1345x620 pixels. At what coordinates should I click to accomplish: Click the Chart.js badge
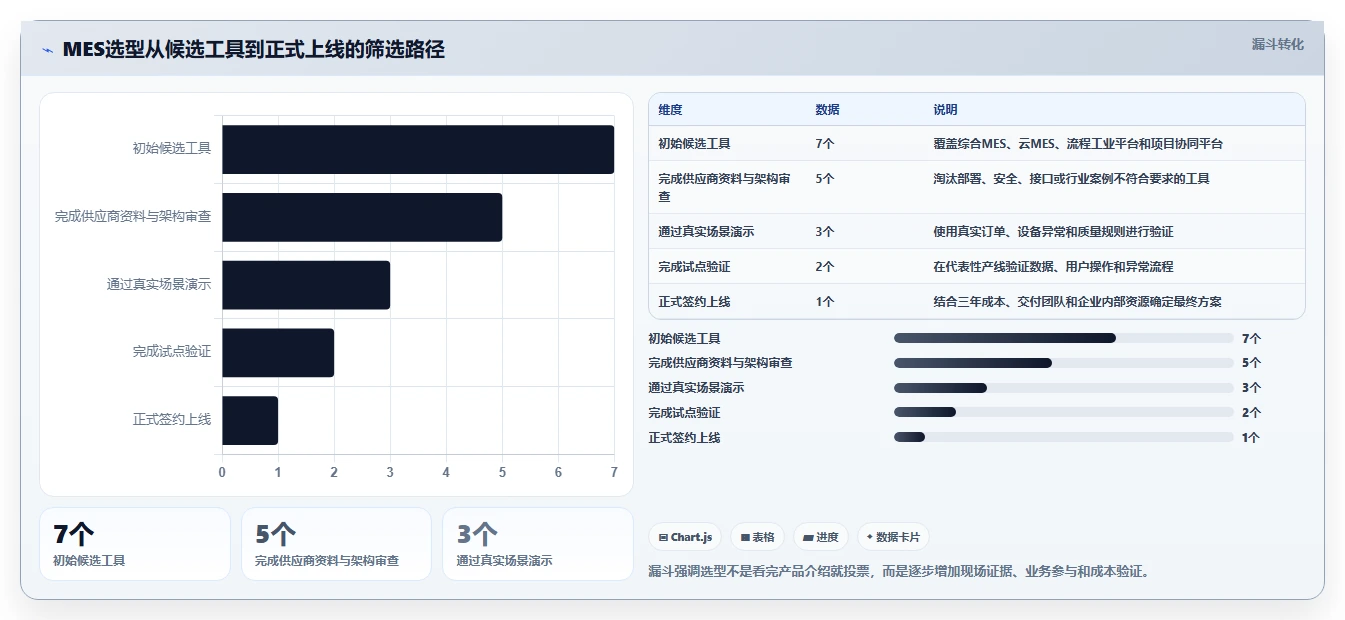(685, 537)
